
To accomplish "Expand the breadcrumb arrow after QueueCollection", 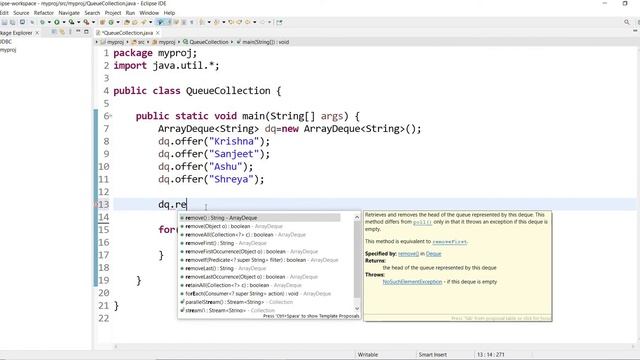I will [x=232, y=42].
